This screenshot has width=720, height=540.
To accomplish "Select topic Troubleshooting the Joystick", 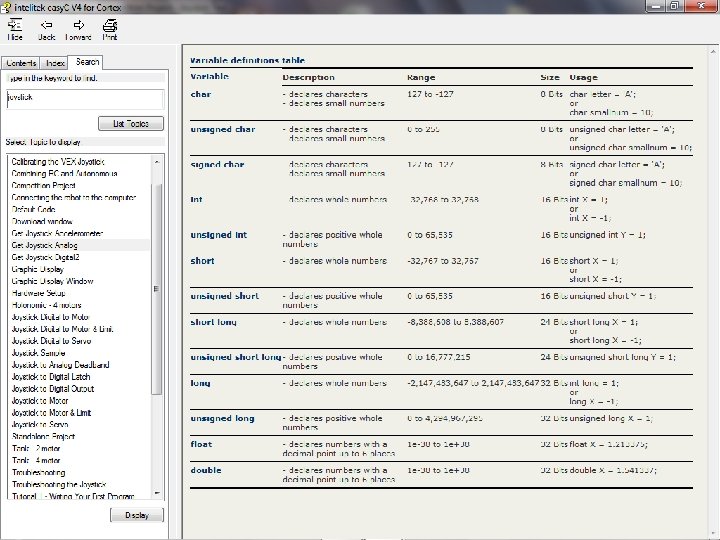I will (x=59, y=484).
